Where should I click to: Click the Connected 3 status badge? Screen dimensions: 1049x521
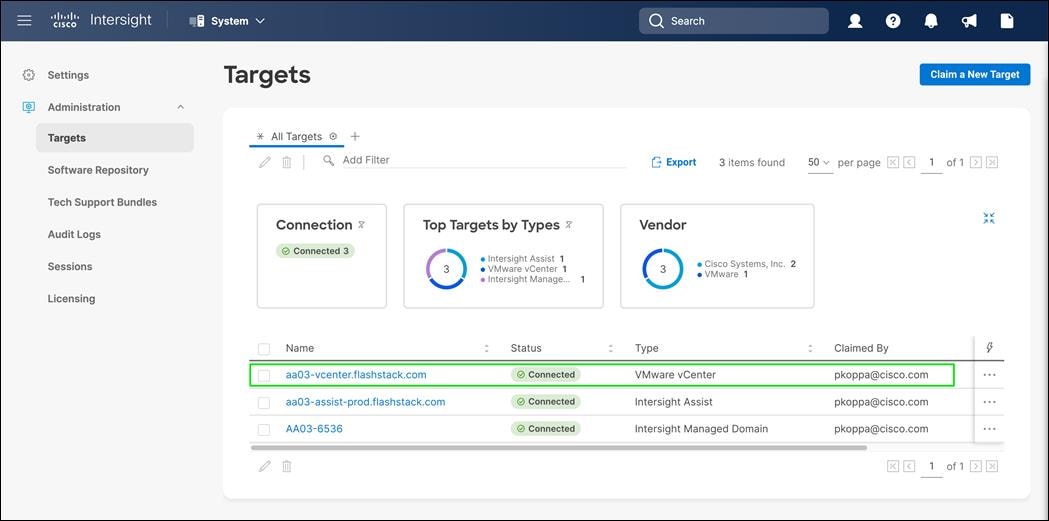315,251
